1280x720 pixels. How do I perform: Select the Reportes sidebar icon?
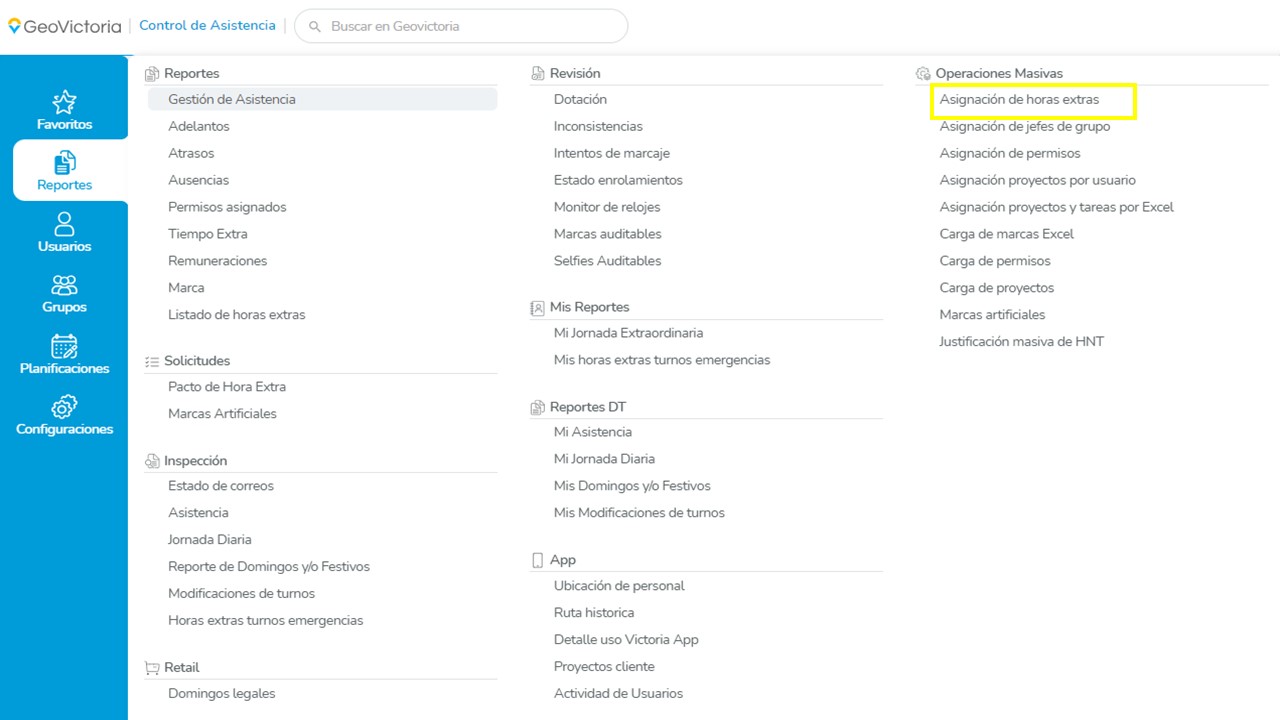click(x=64, y=163)
